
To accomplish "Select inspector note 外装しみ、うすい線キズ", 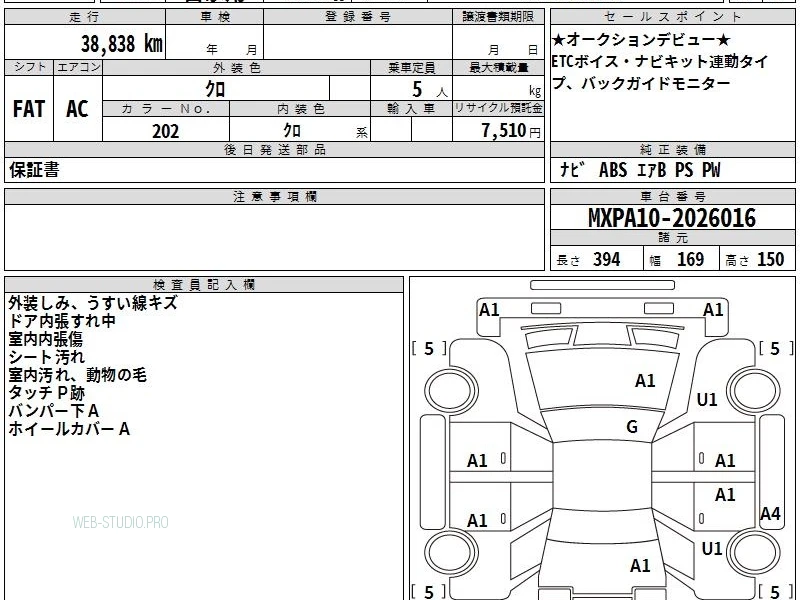I will tap(93, 303).
